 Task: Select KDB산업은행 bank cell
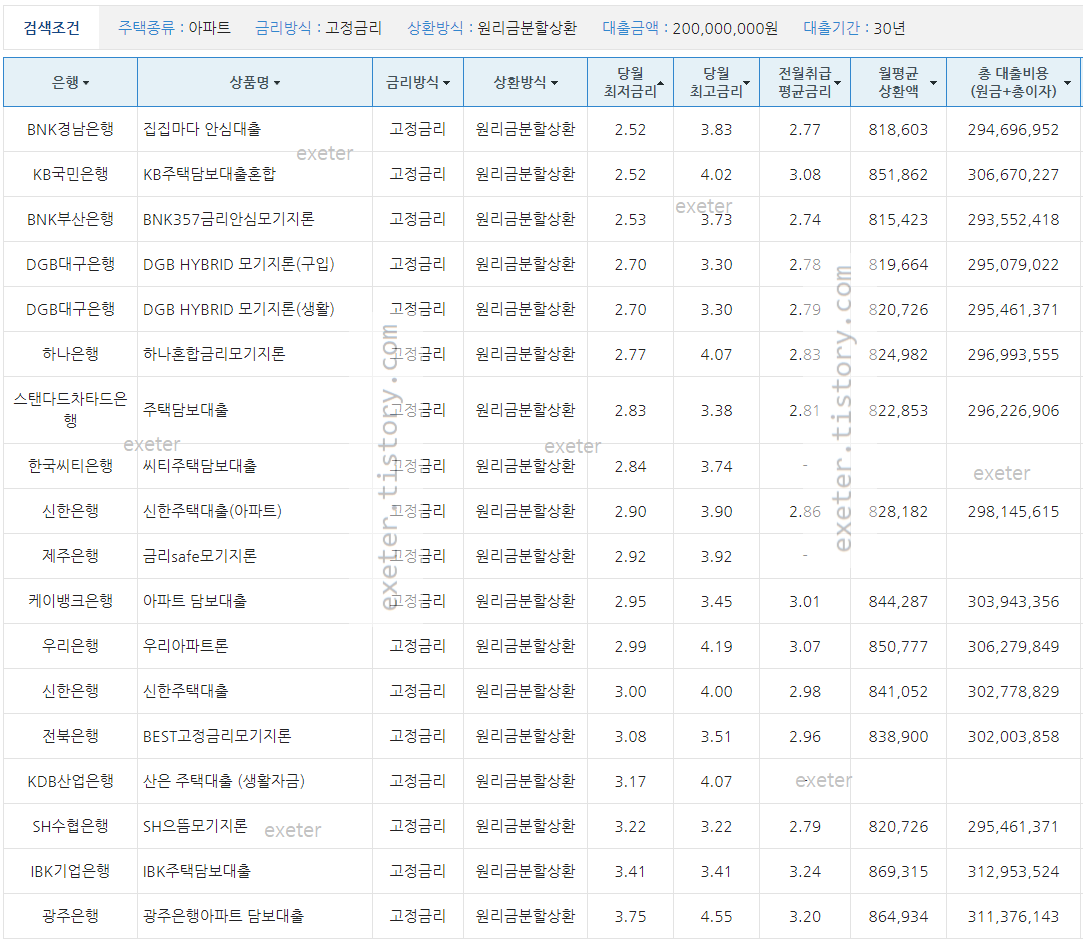point(70,781)
